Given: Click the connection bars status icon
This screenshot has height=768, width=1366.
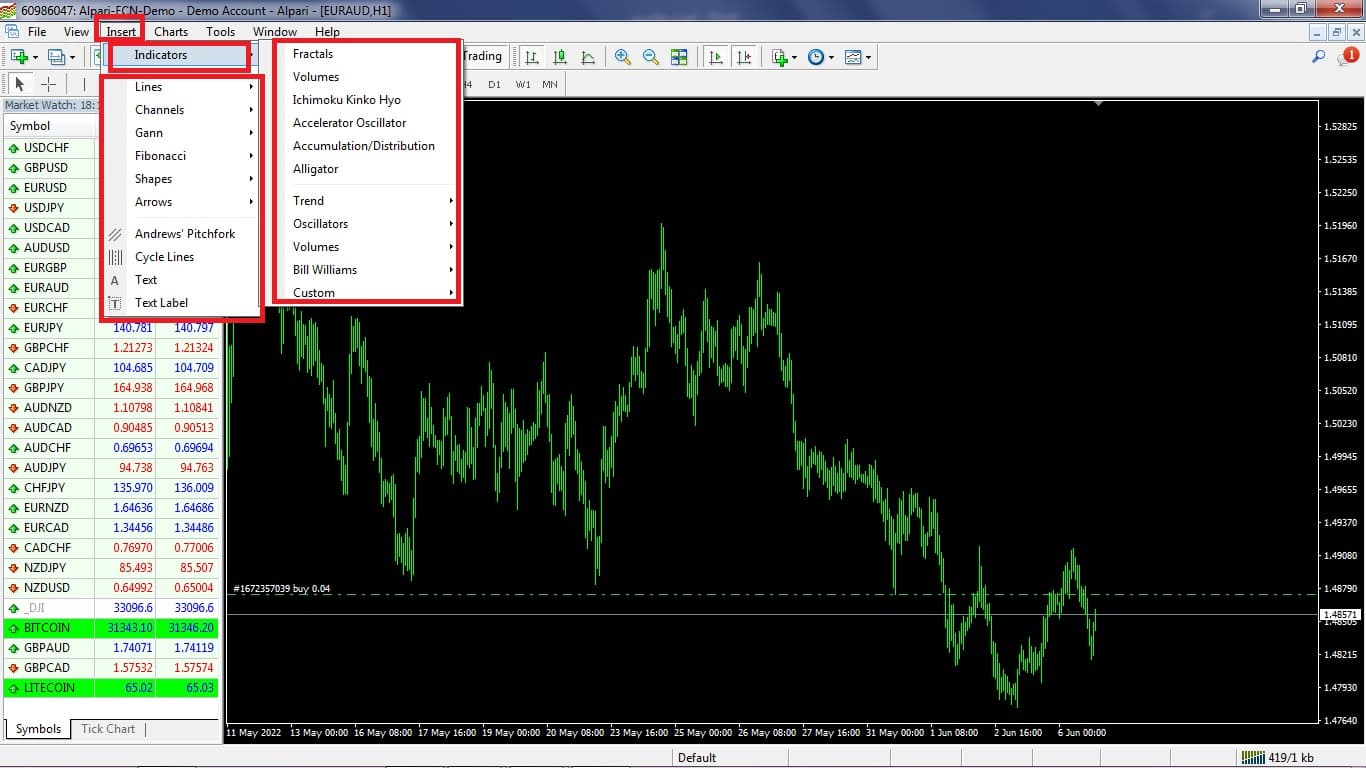Looking at the screenshot, I should pyautogui.click(x=1254, y=757).
